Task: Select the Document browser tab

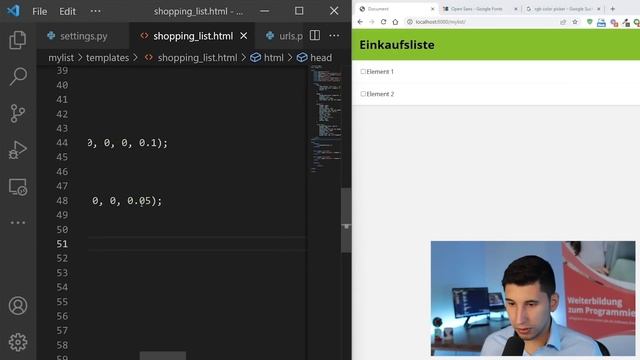Action: 396,9
